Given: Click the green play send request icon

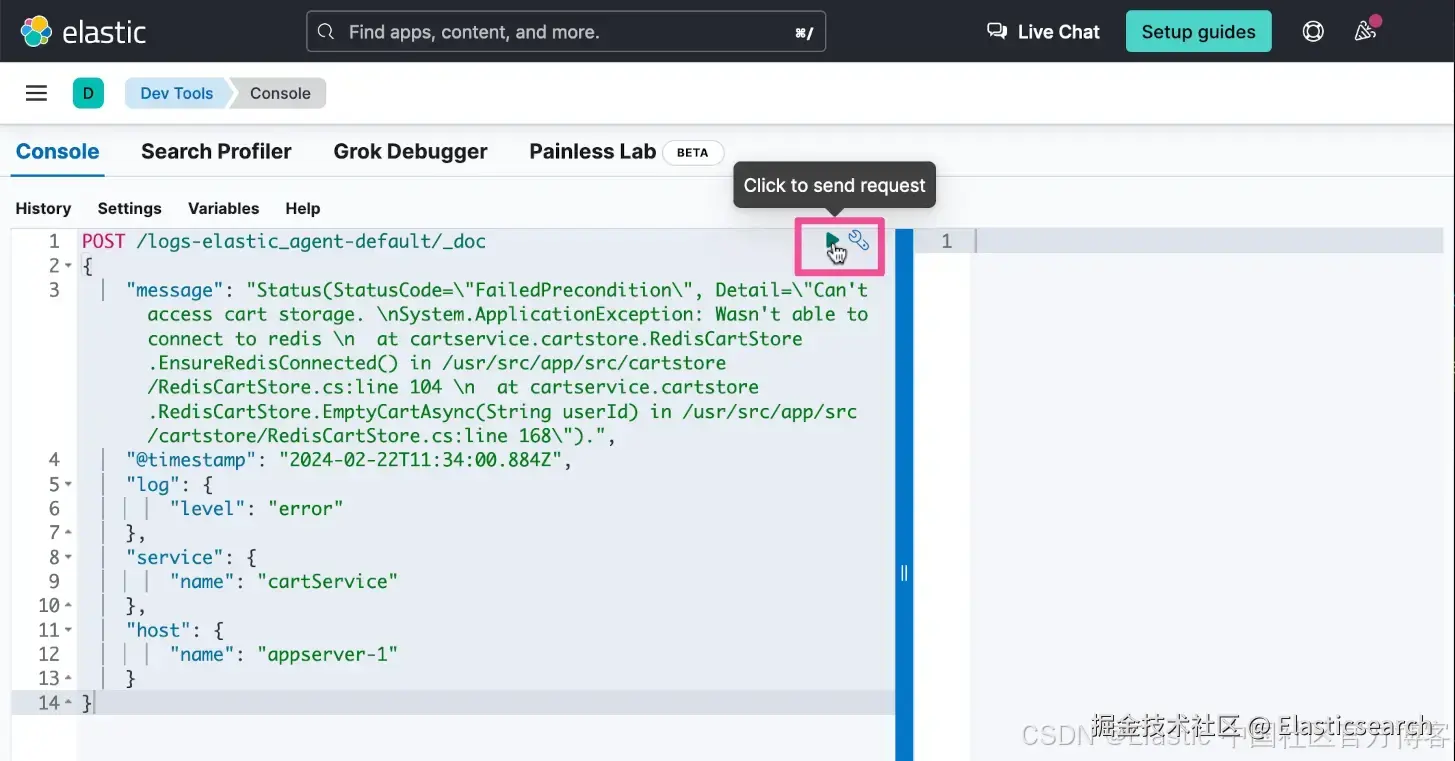Looking at the screenshot, I should (x=832, y=240).
